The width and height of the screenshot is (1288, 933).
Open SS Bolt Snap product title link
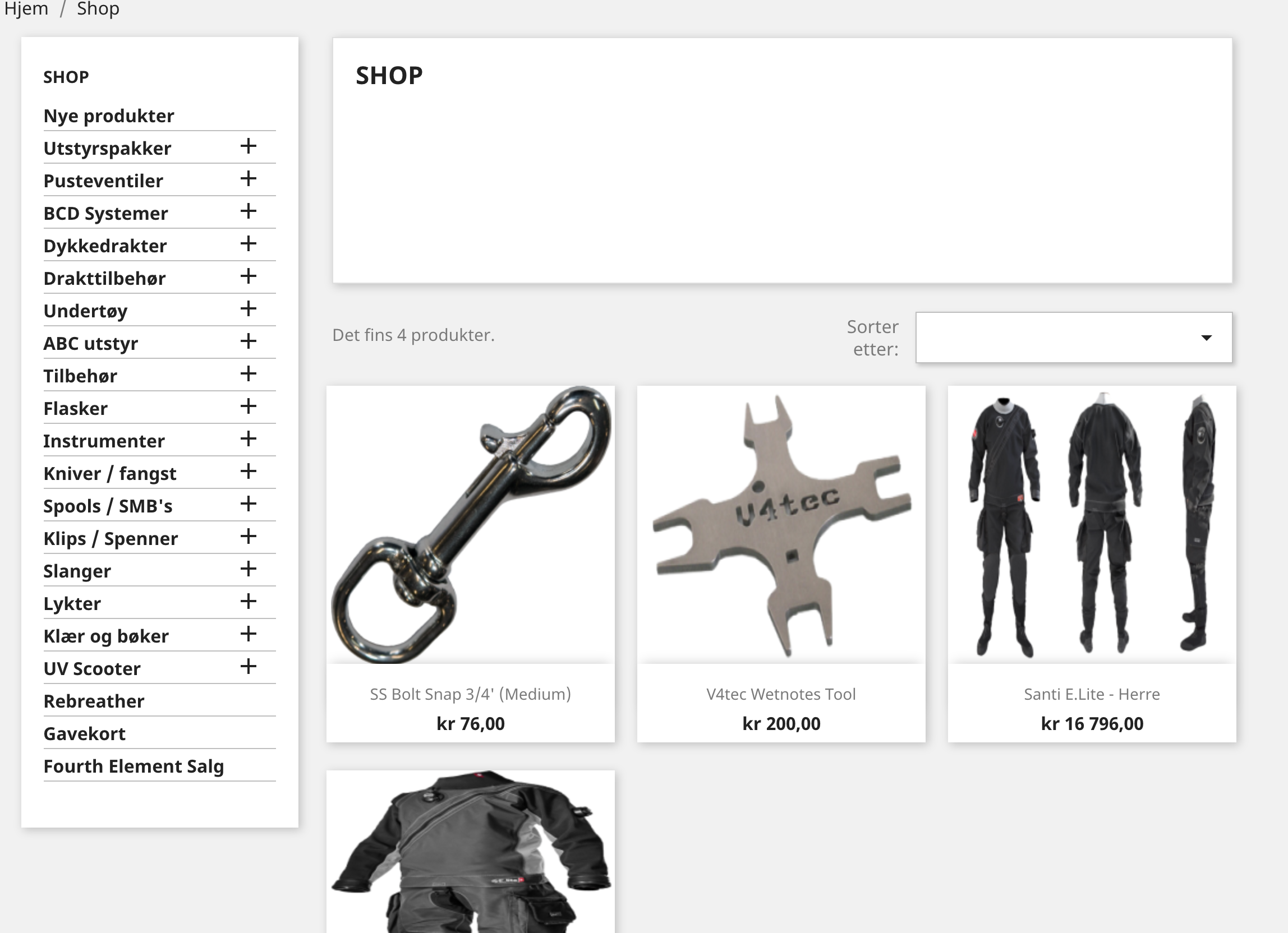tap(470, 694)
